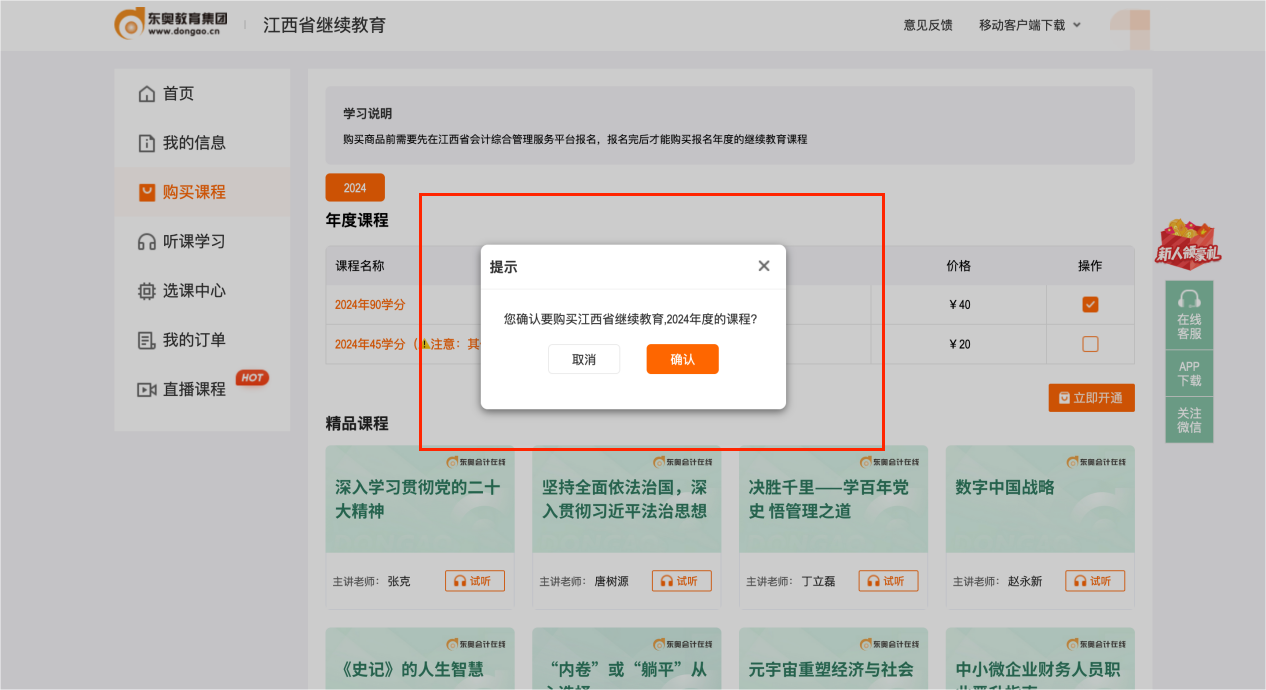Expand the 移动客户端下载 dropdown

coord(1030,24)
